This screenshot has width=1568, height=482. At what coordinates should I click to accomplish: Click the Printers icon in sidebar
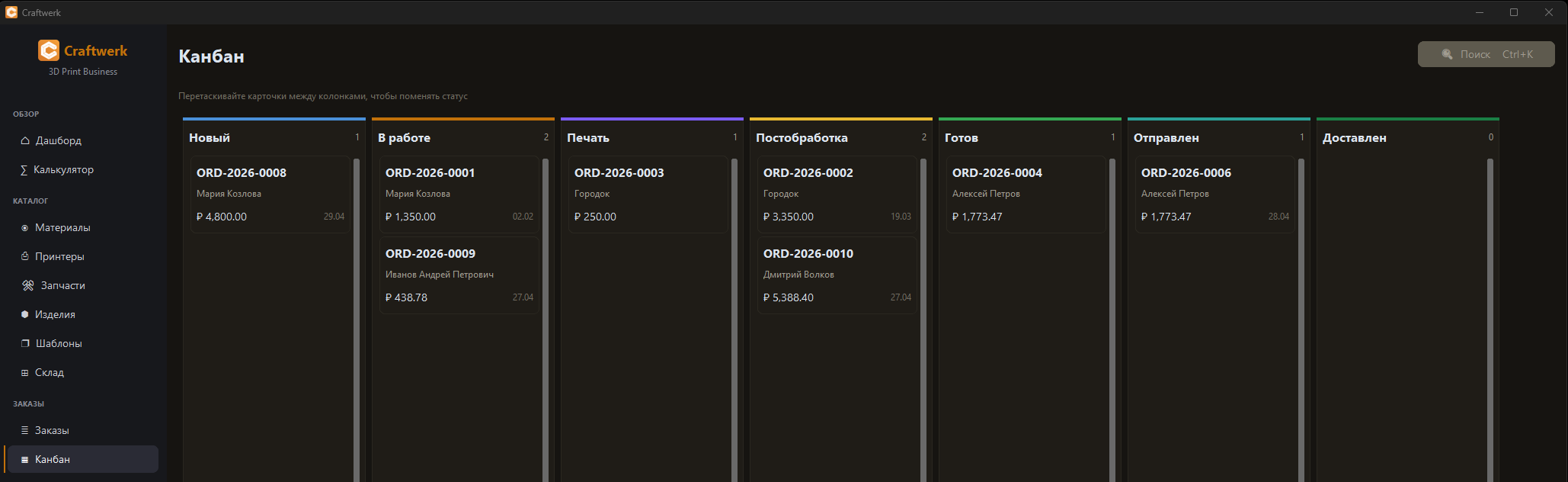(x=25, y=256)
